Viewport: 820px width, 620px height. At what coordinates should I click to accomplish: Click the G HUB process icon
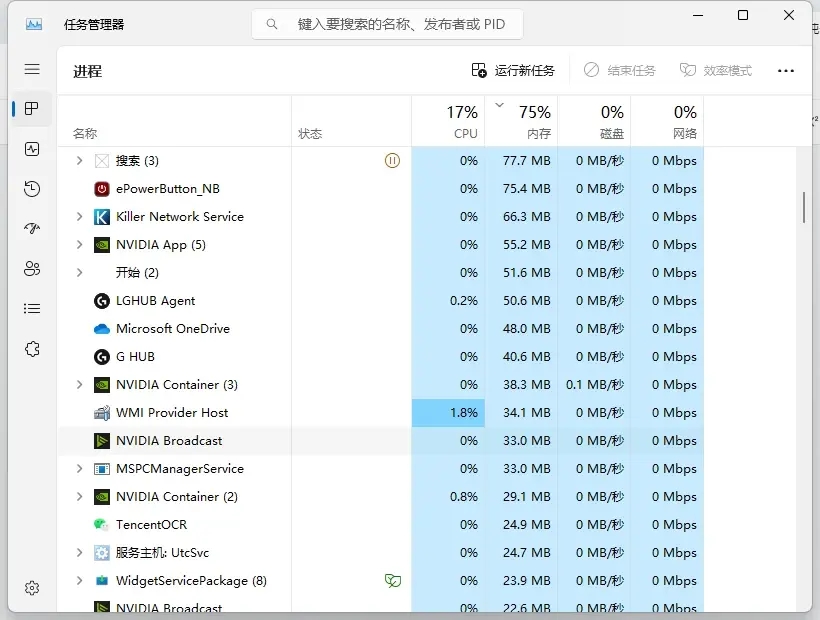101,357
